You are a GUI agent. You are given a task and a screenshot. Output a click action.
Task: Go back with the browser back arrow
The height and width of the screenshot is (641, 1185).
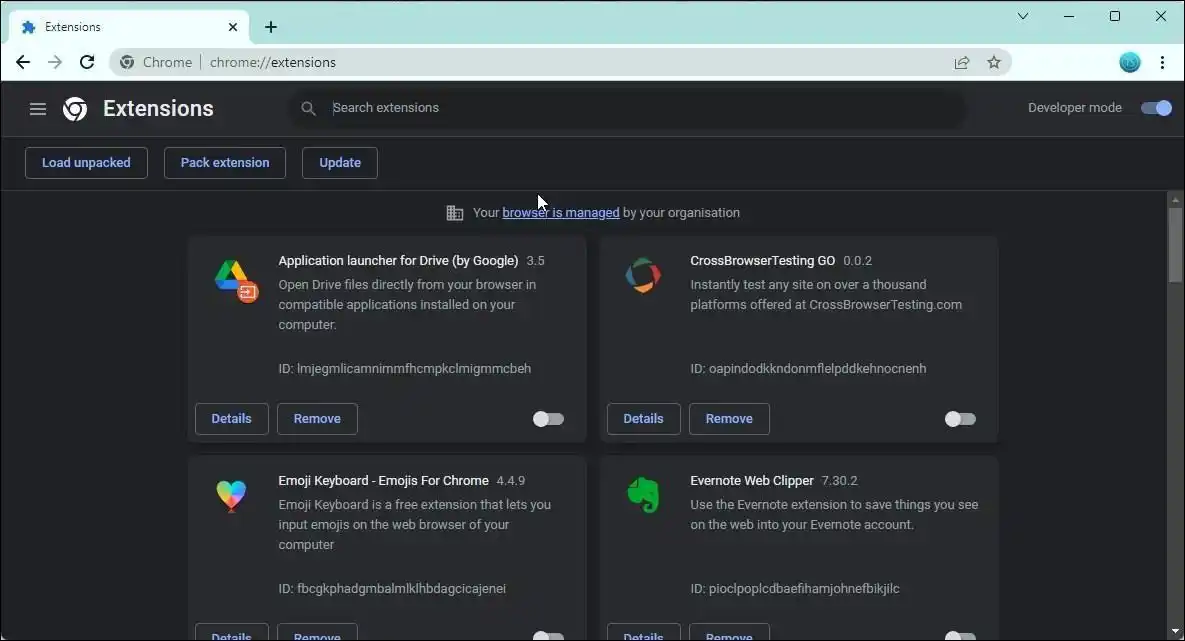pyautogui.click(x=23, y=62)
